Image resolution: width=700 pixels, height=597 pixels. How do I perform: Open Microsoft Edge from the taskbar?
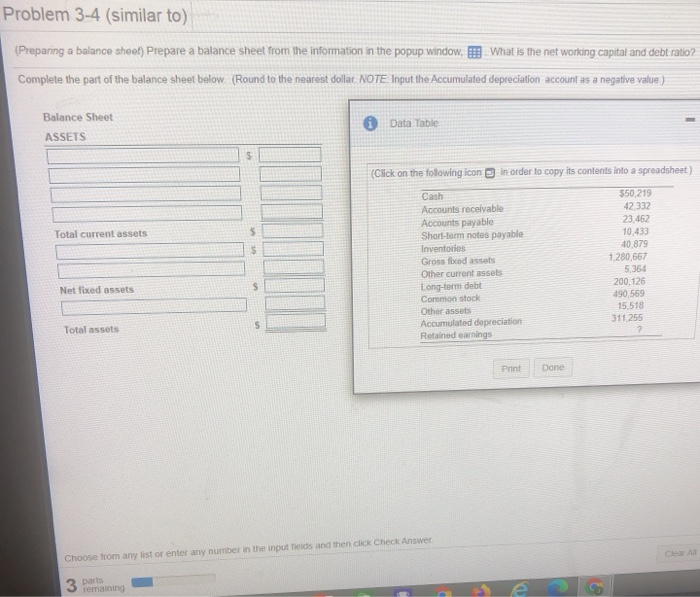558,588
